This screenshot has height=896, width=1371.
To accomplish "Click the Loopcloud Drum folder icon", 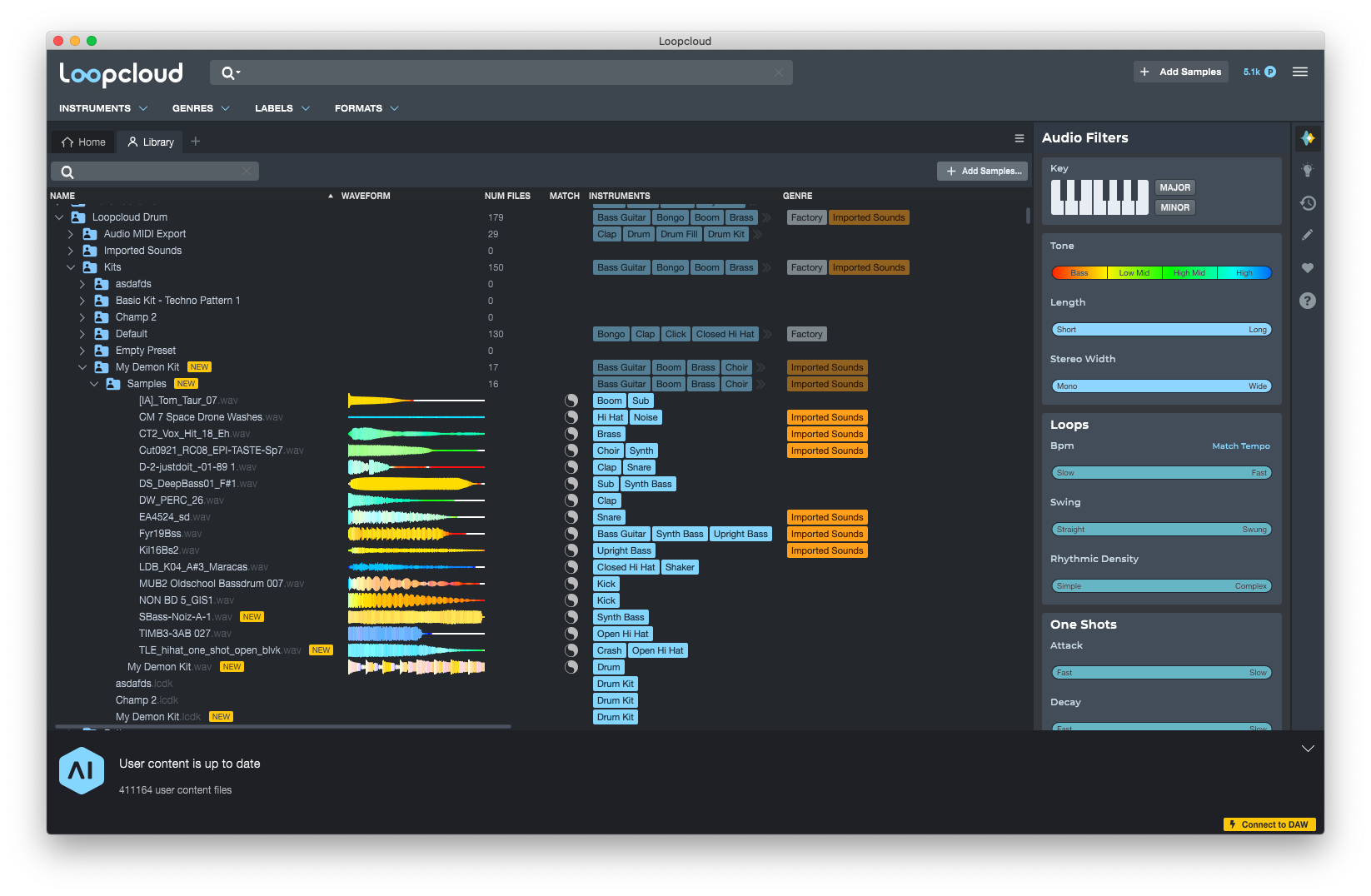I will point(78,217).
